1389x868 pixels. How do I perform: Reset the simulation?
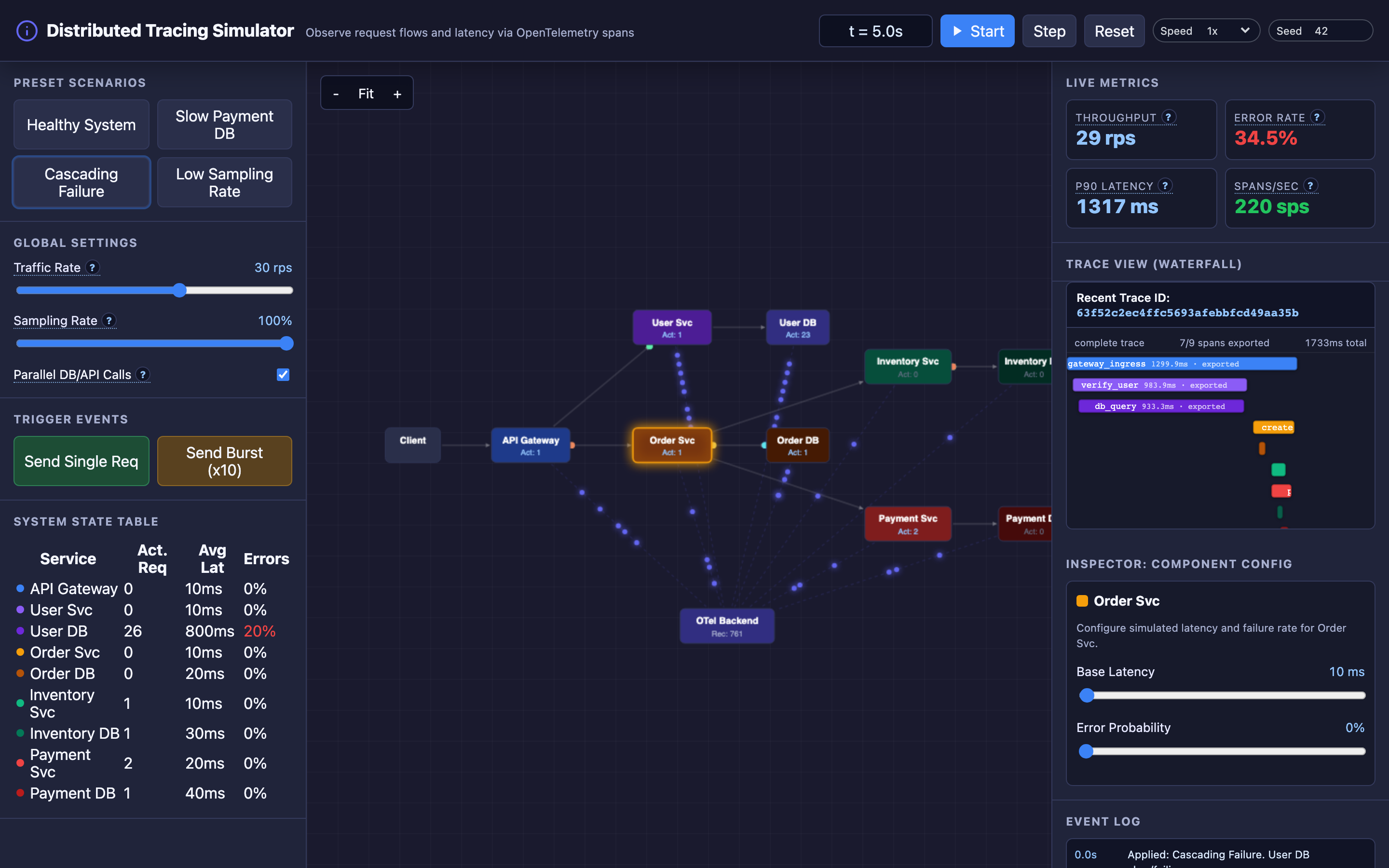pyautogui.click(x=1114, y=31)
